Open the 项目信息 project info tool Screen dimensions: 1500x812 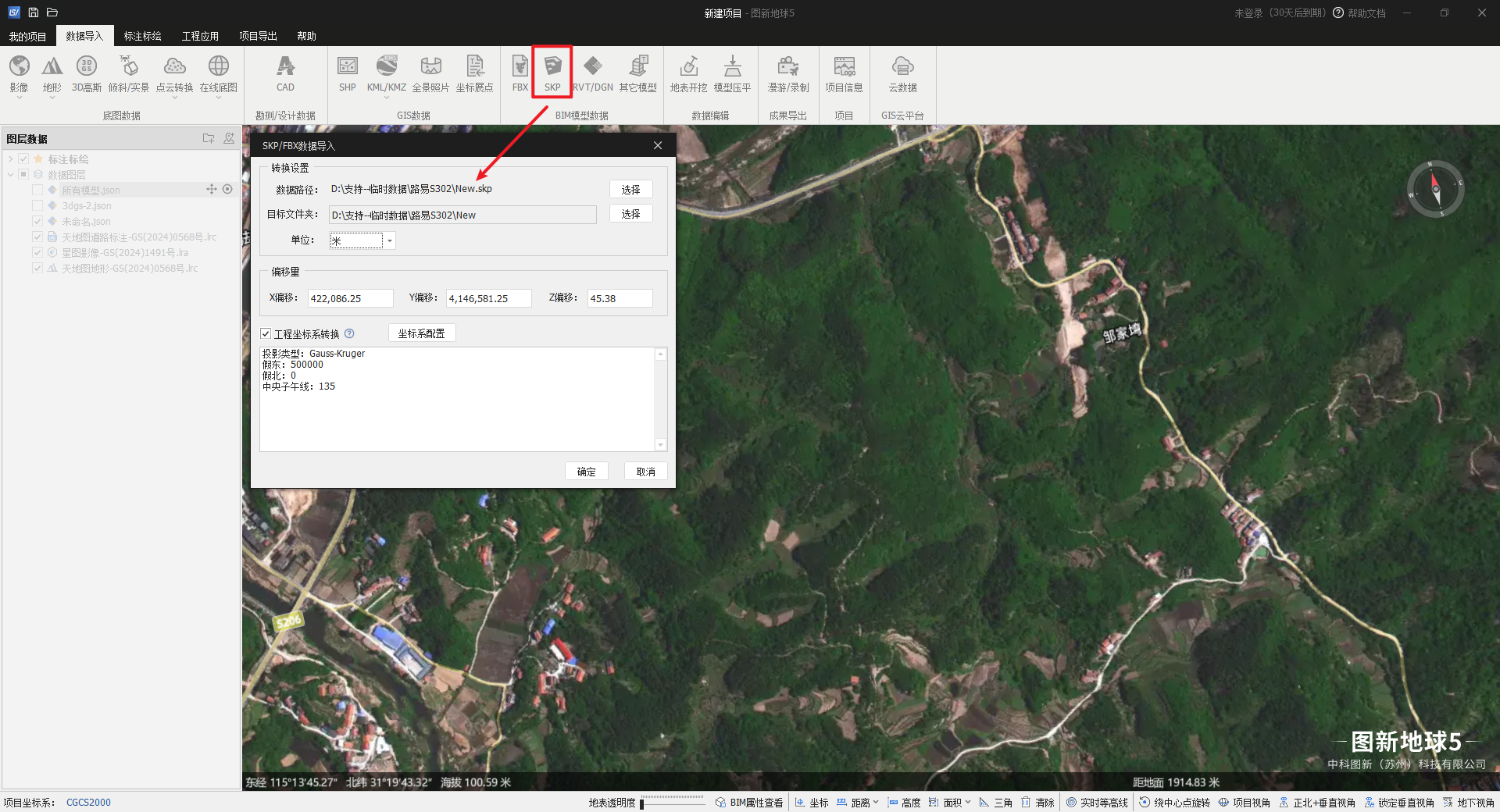pos(844,73)
